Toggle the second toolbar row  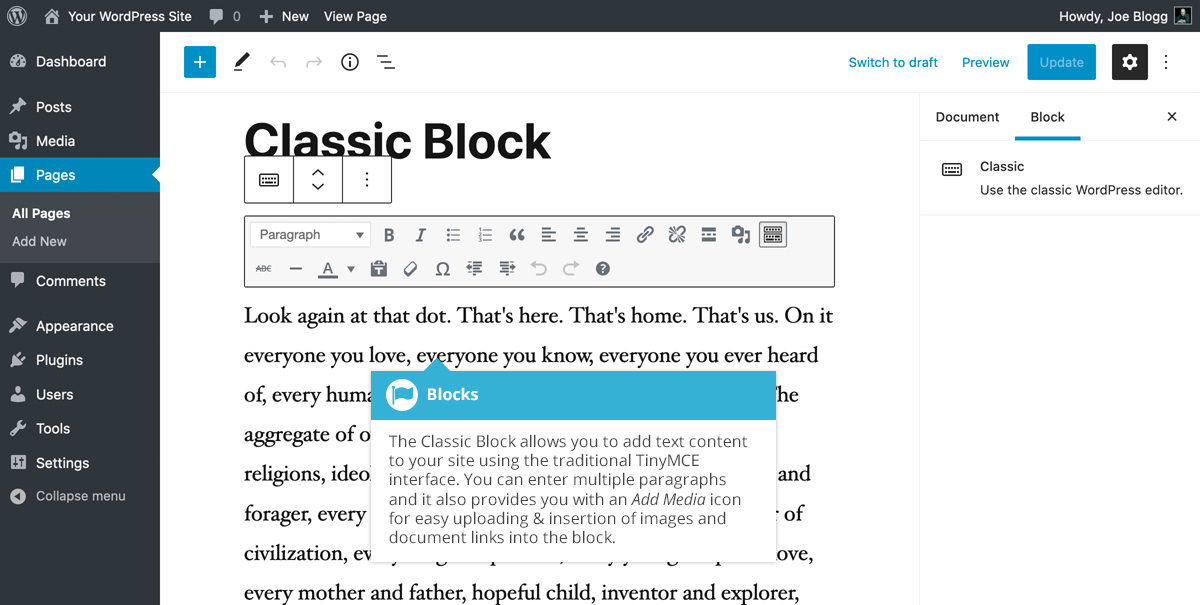pos(773,234)
